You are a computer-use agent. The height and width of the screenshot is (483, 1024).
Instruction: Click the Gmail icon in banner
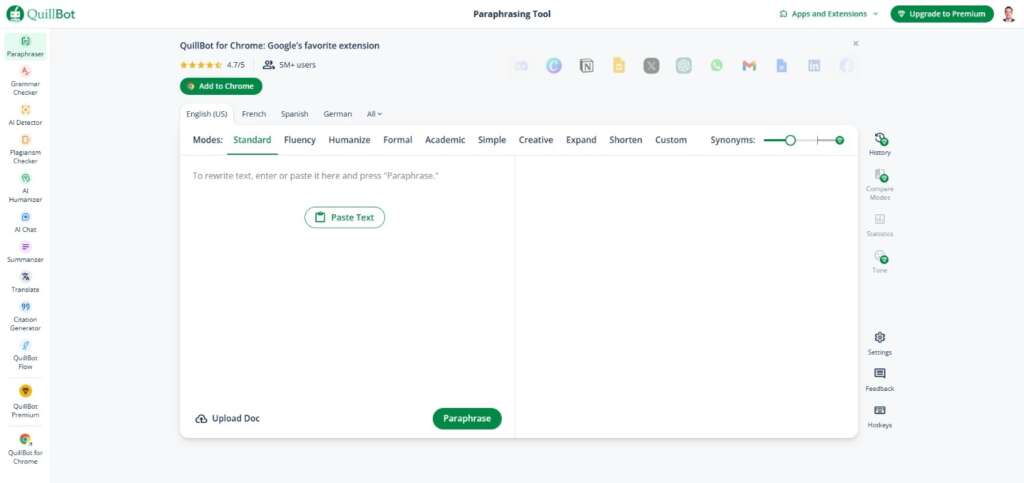[749, 65]
